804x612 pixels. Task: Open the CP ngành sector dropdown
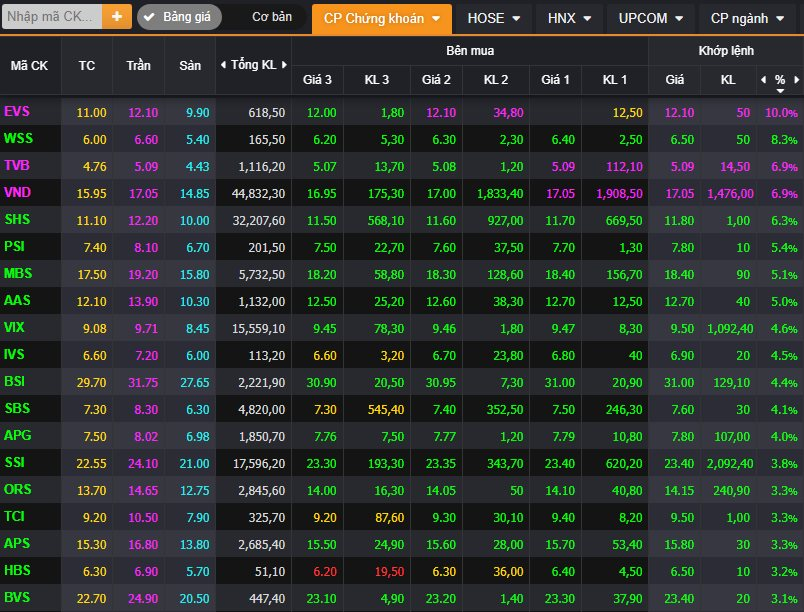pos(747,18)
